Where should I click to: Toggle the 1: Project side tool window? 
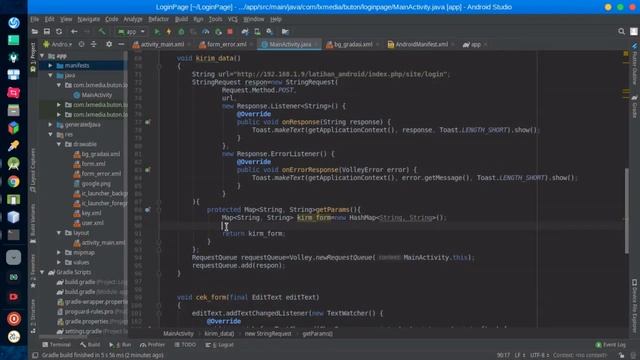[33, 57]
